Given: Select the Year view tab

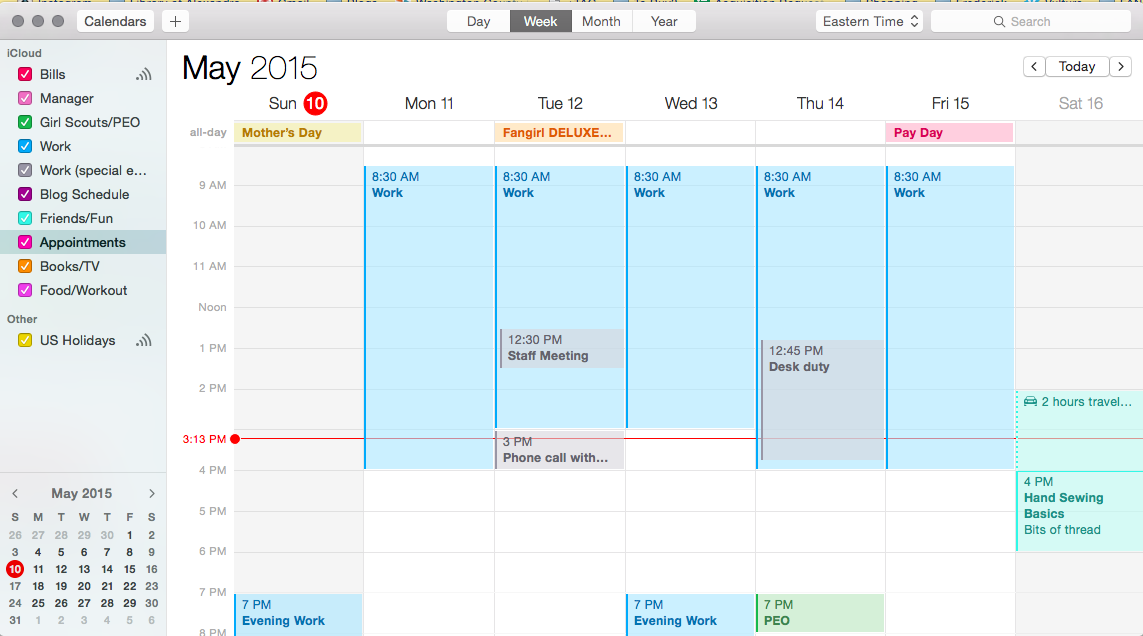Looking at the screenshot, I should (x=664, y=21).
